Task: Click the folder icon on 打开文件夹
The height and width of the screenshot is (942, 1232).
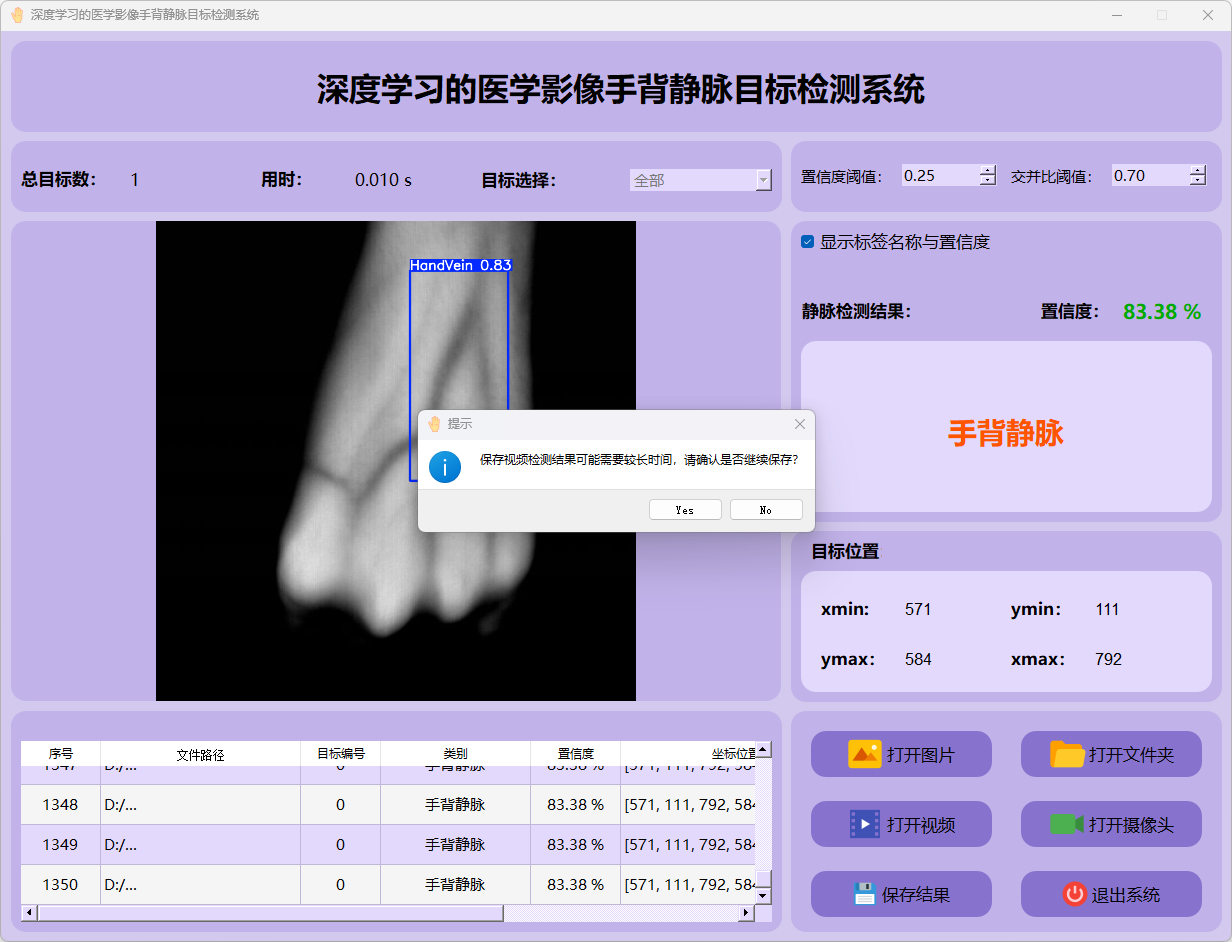Action: (1067, 754)
